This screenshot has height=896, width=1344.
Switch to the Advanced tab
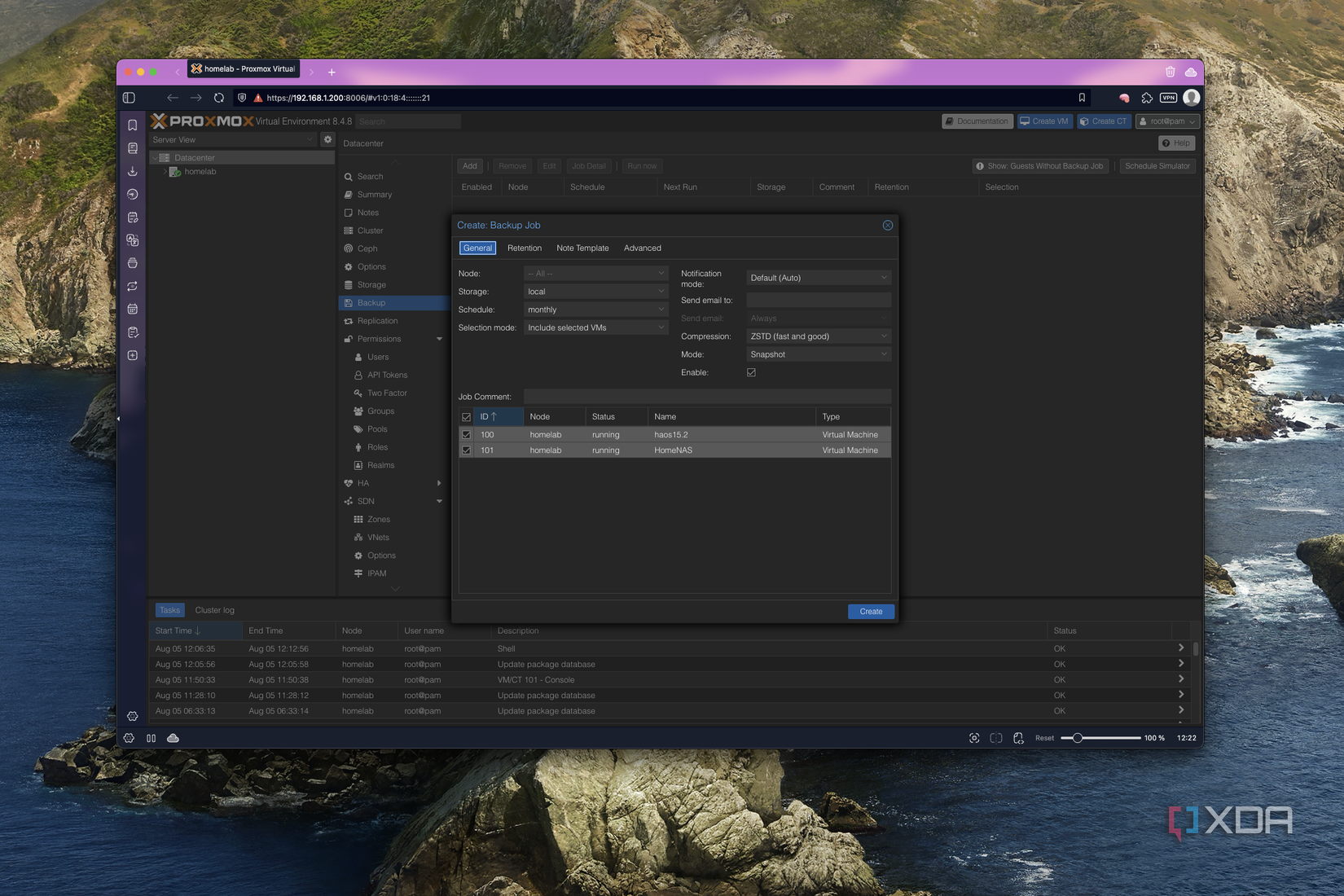coord(642,248)
